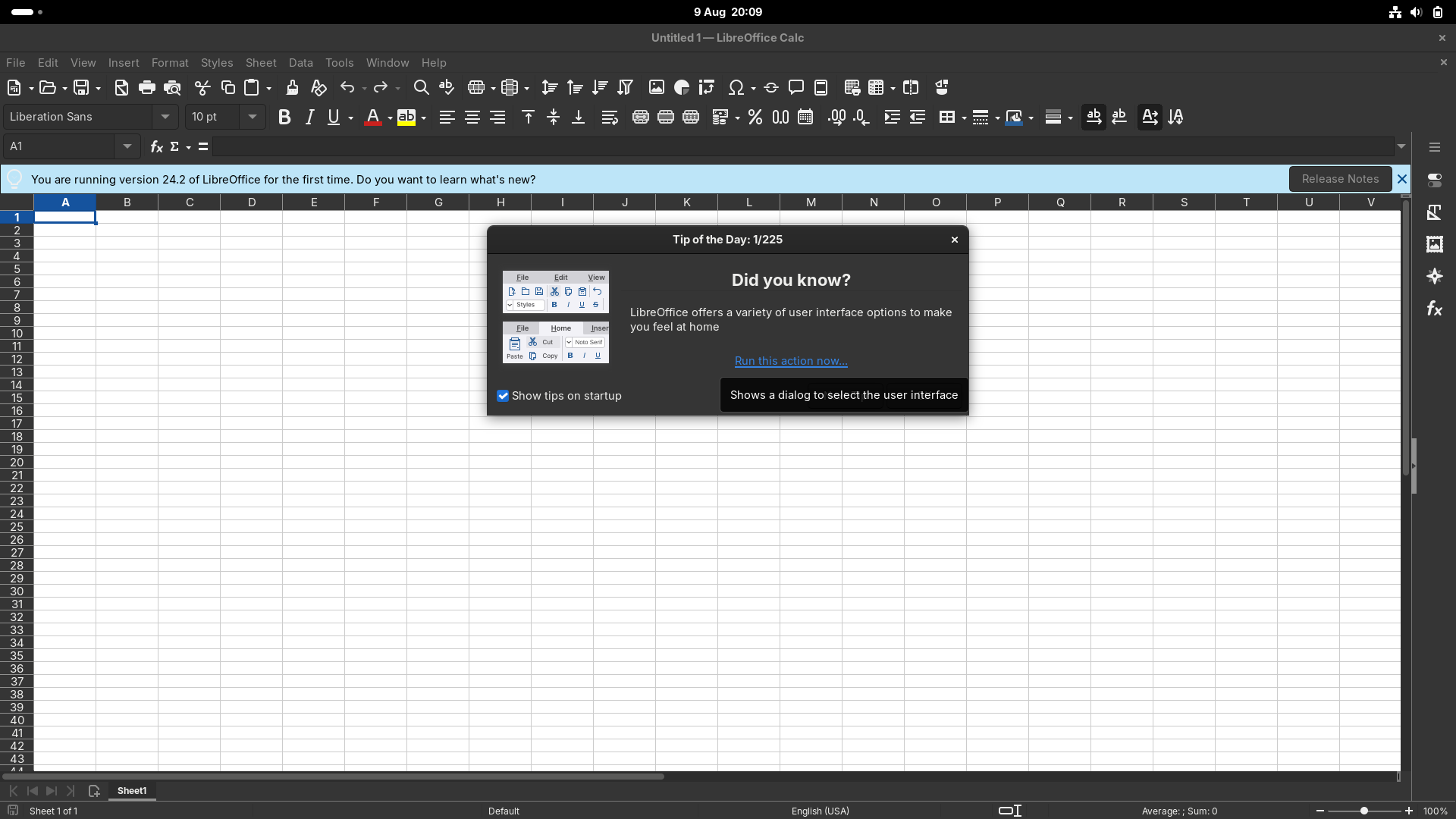Click the zoom slider handle

coord(1363,811)
